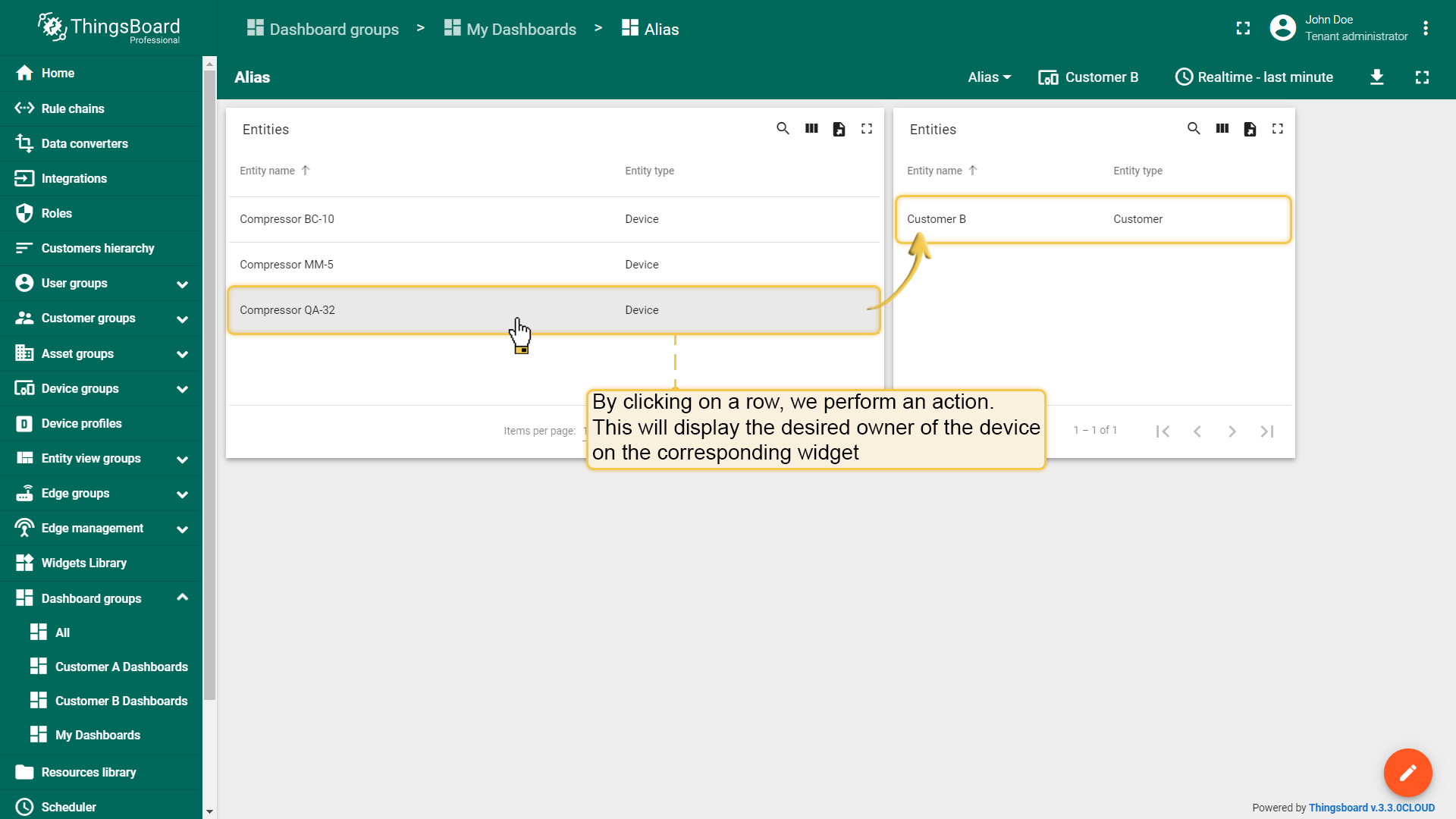
Task: Export data from left Entities widget
Action: coord(839,129)
